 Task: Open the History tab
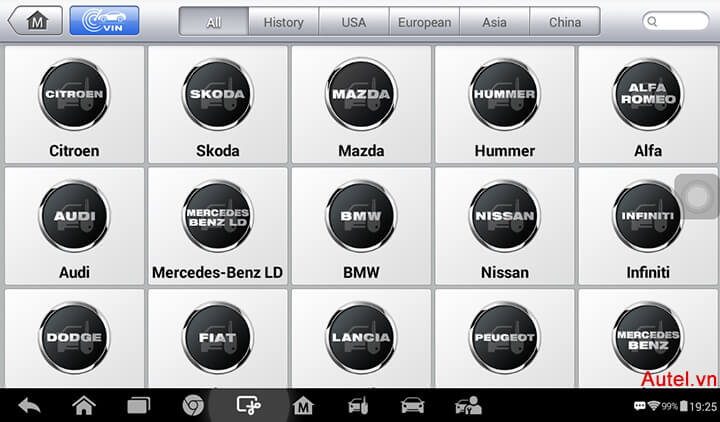coord(283,22)
